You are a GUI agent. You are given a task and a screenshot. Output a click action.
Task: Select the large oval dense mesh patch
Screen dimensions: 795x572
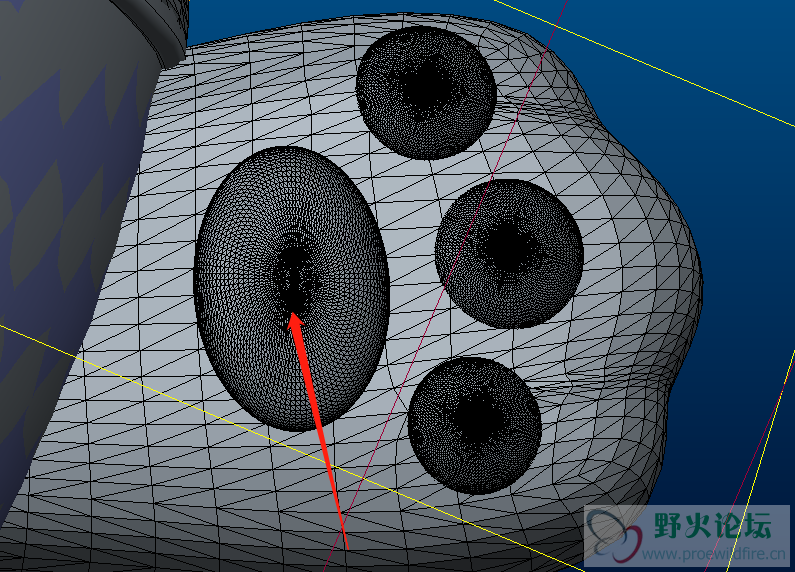tap(292, 289)
